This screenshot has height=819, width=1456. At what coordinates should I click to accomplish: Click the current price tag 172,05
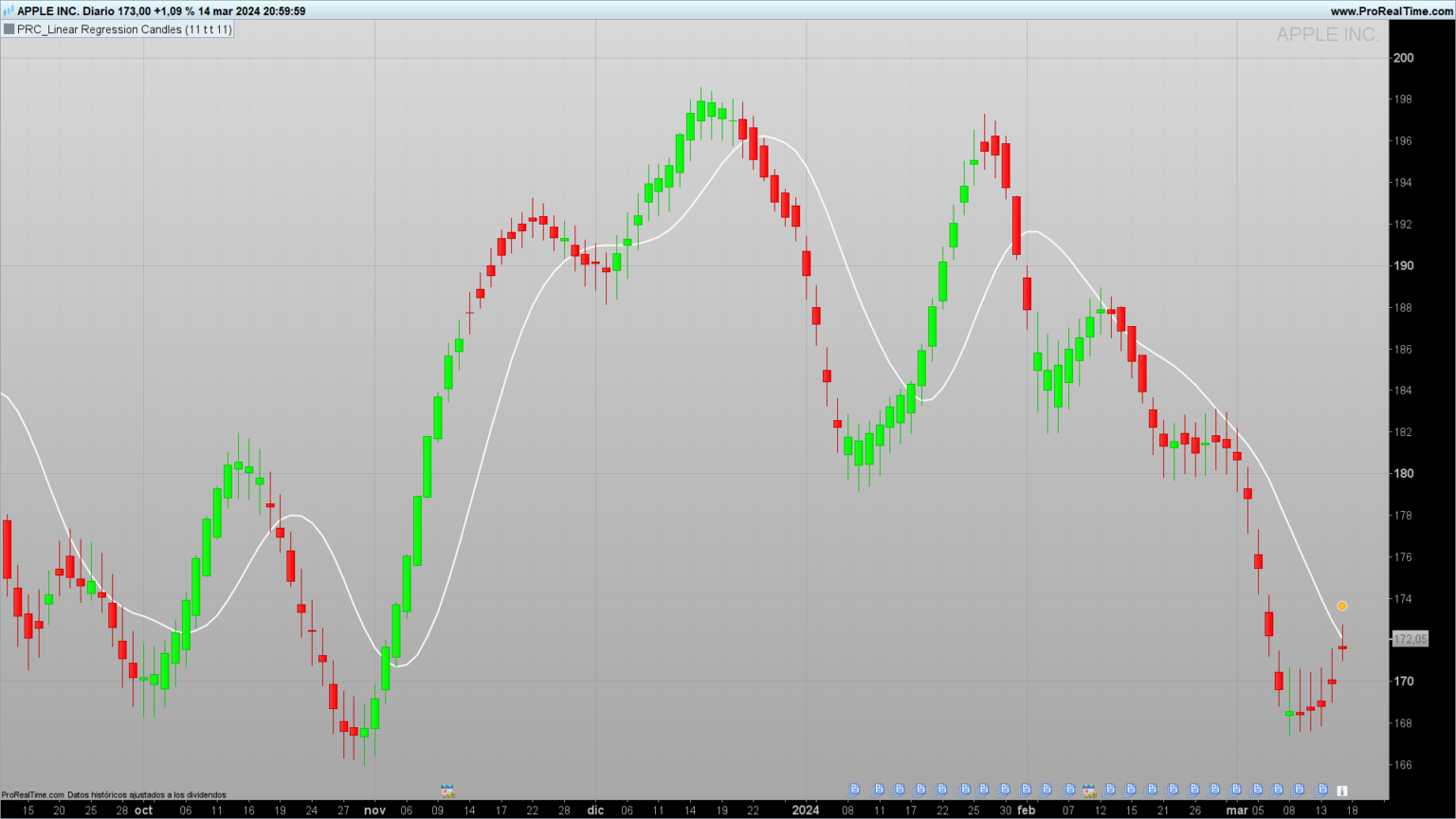coord(1410,639)
